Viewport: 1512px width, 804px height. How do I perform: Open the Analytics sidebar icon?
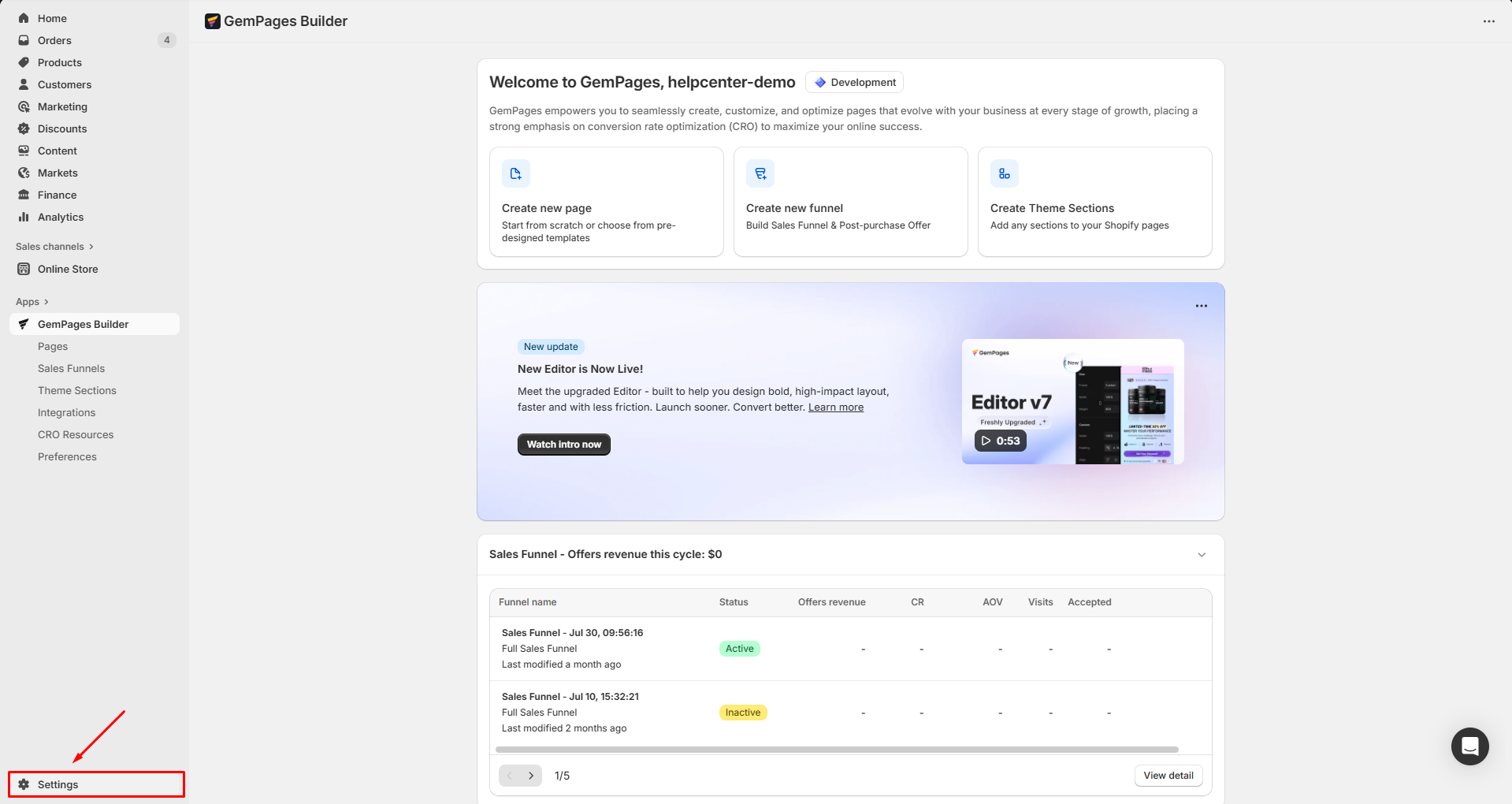[x=24, y=217]
